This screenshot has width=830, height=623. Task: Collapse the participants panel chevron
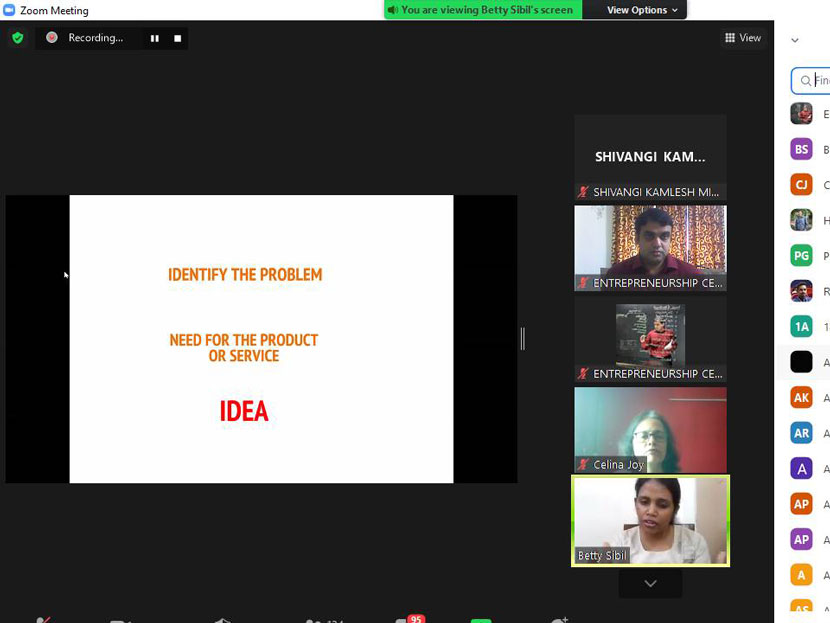tap(795, 41)
